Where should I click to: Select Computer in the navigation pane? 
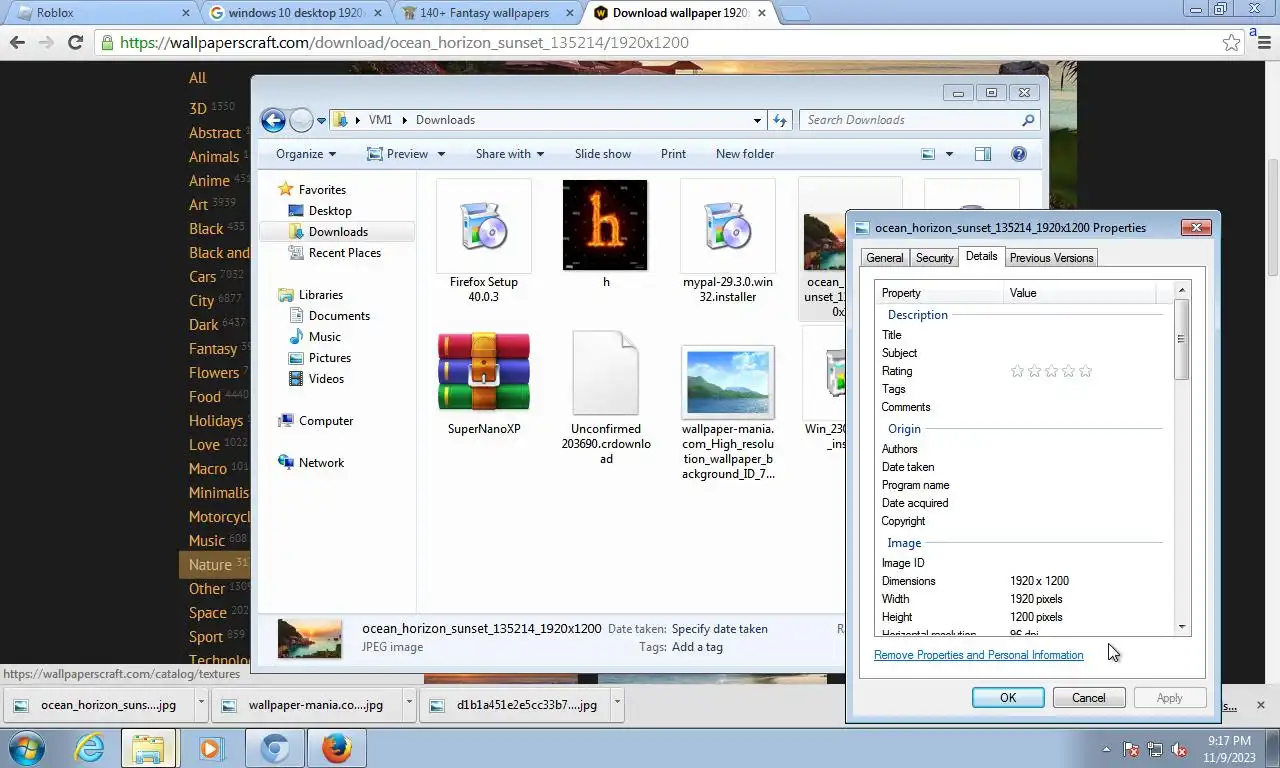[x=326, y=421]
